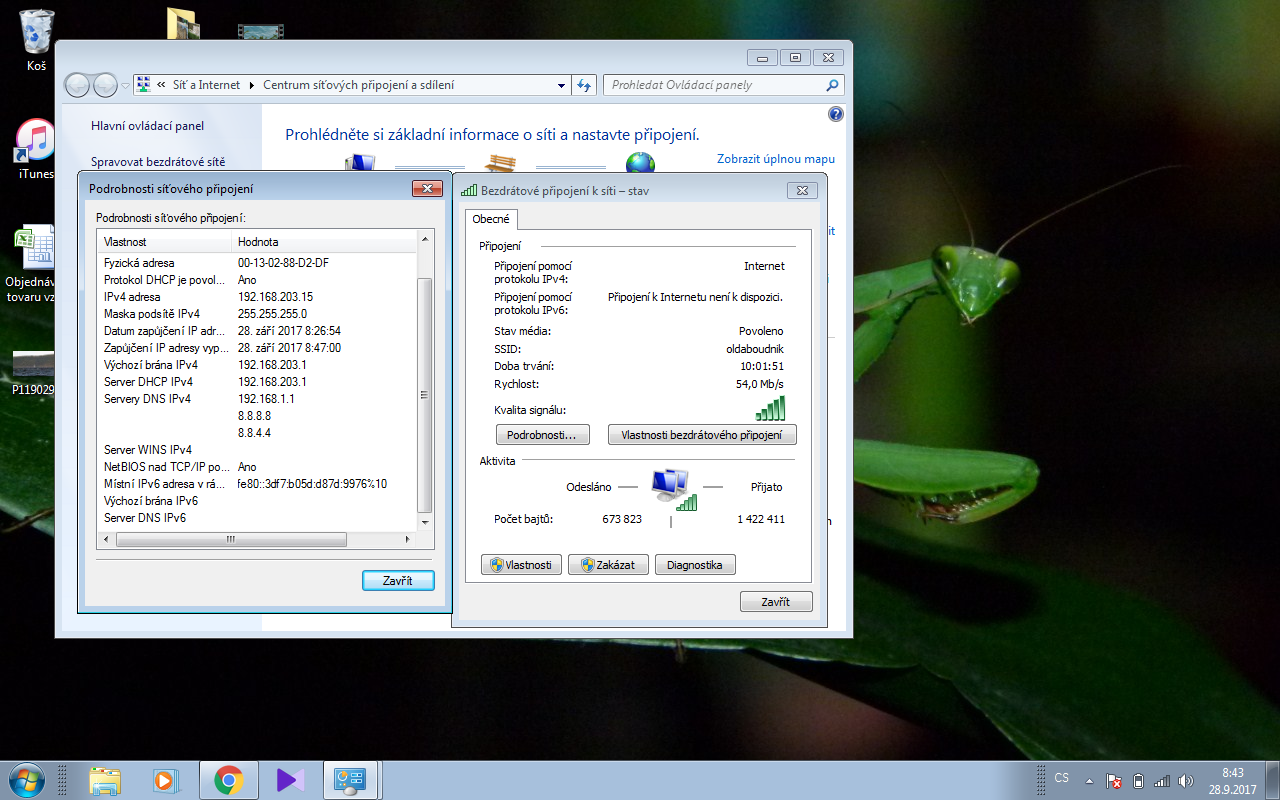The width and height of the screenshot is (1280, 800).
Task: Open the address bar history dropdown
Action: tap(562, 86)
